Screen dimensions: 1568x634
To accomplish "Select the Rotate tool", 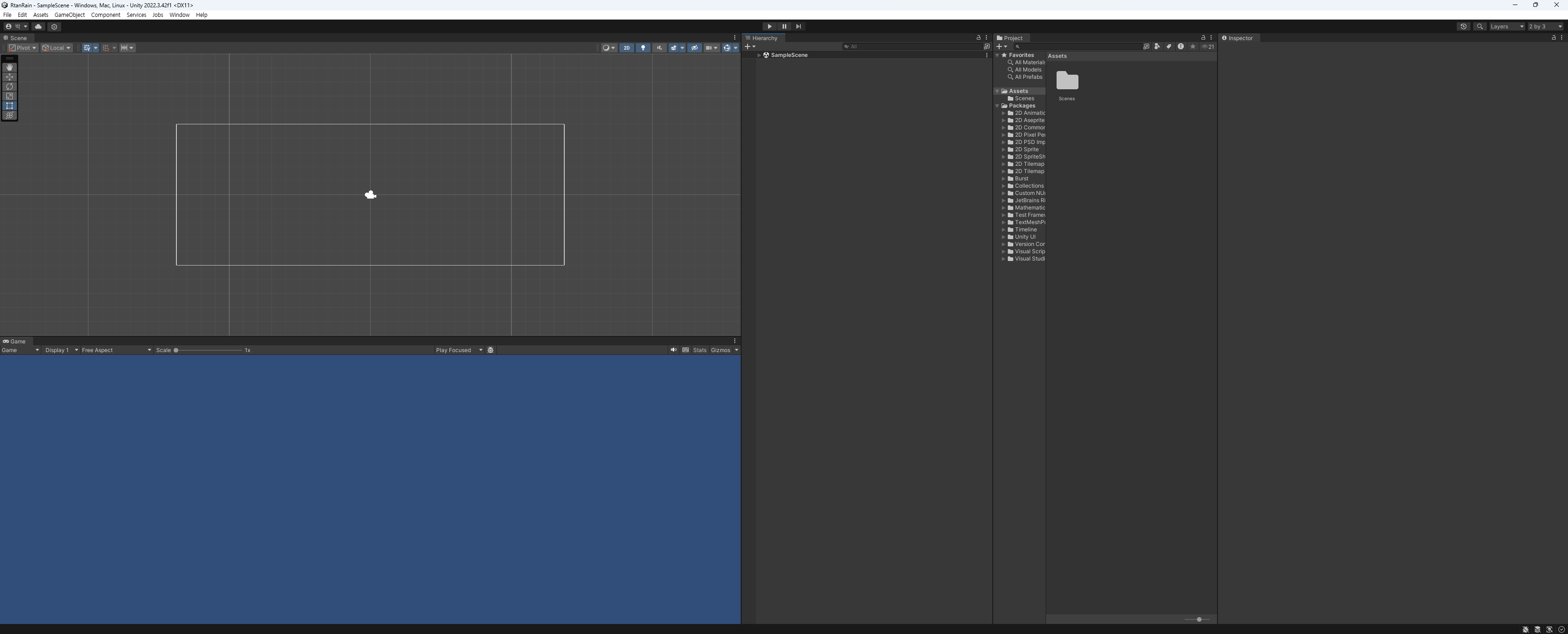I will 10,87.
